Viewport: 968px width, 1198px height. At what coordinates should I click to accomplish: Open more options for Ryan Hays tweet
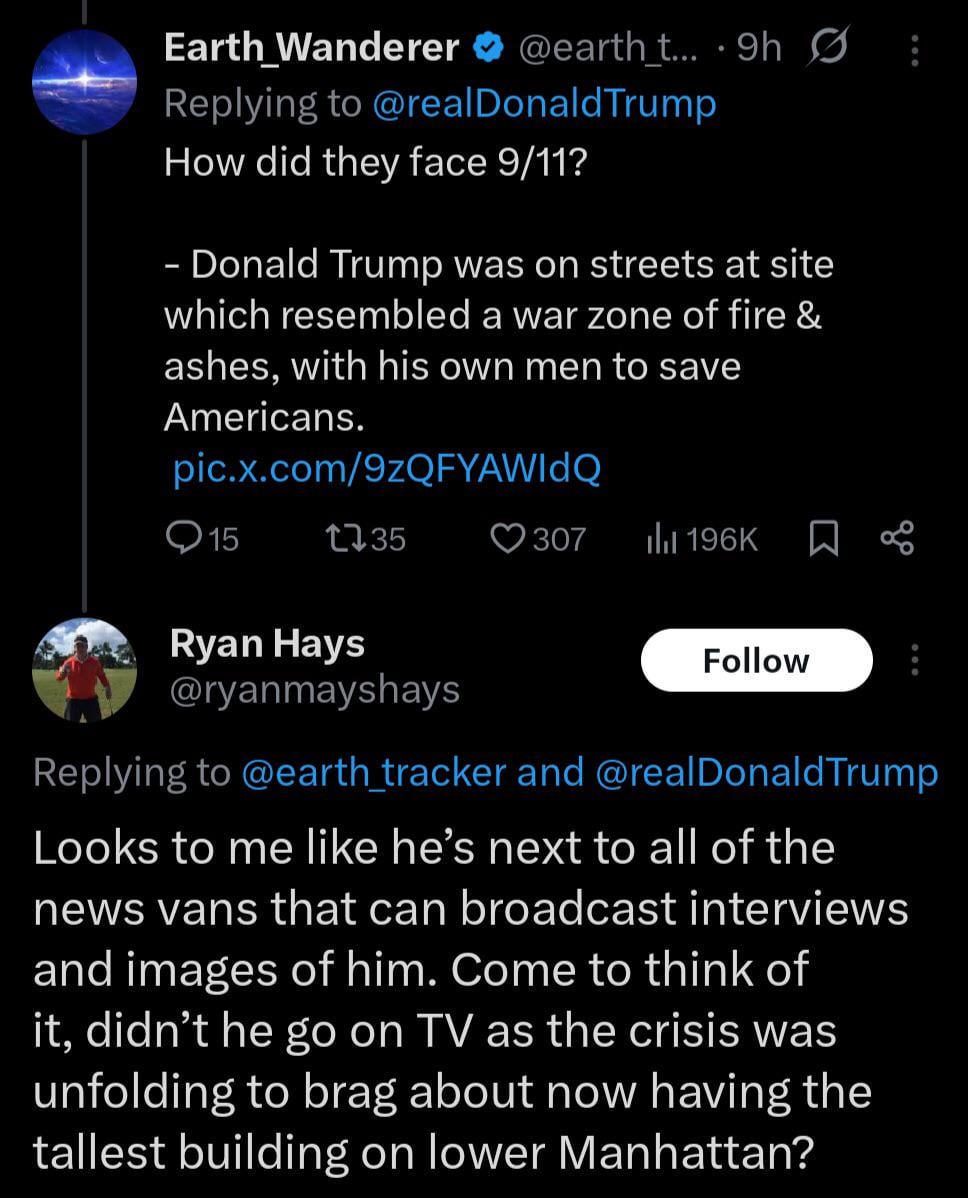click(914, 660)
